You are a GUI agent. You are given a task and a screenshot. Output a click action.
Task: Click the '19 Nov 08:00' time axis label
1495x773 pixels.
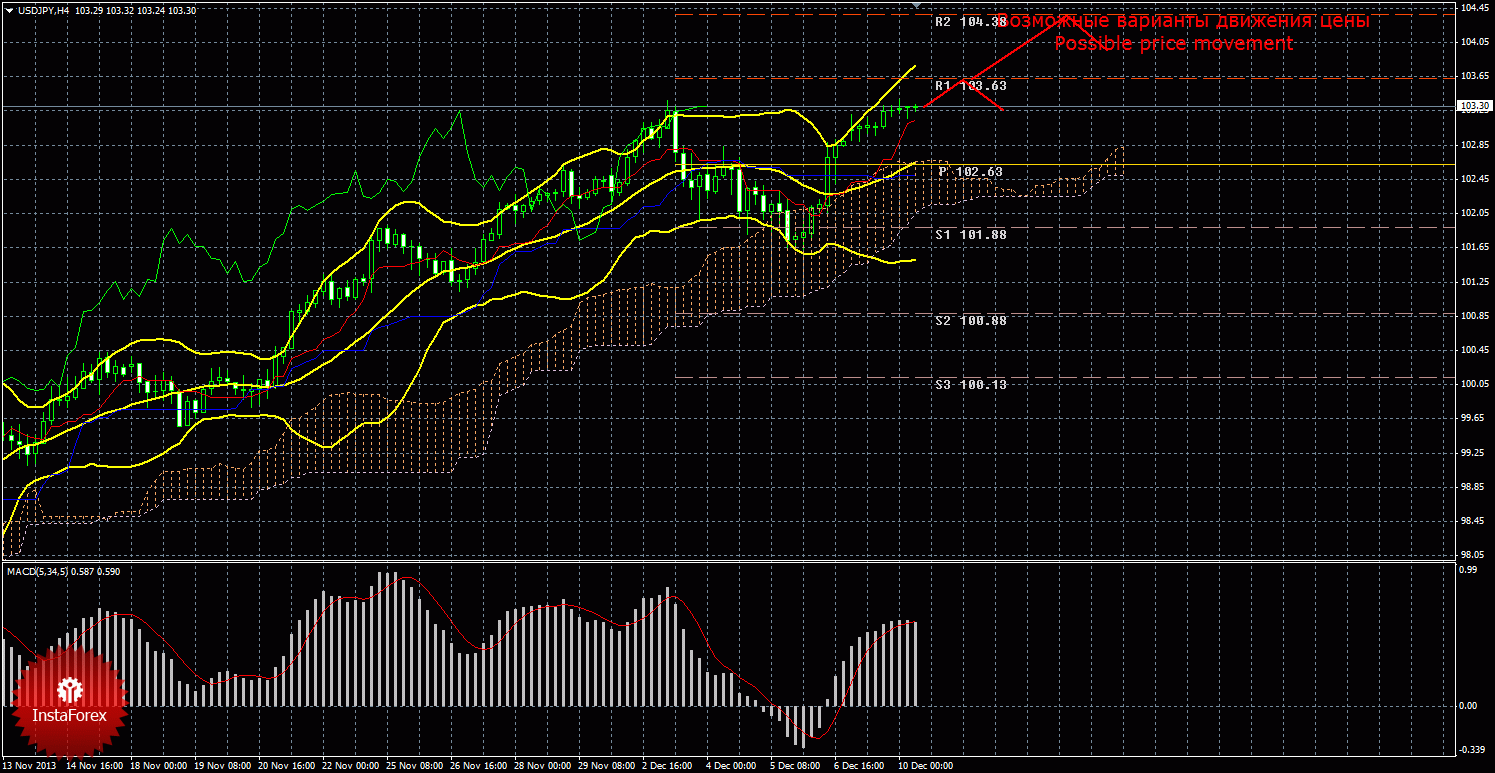(x=222, y=766)
